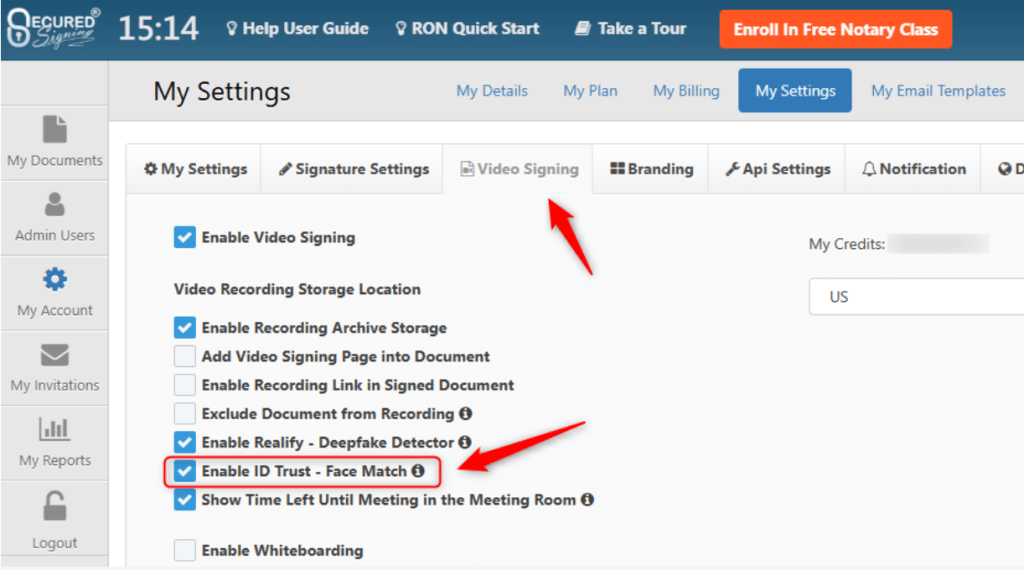Click info icon beside Show Time Left option
This screenshot has height=570, width=1024.
pyautogui.click(x=587, y=499)
